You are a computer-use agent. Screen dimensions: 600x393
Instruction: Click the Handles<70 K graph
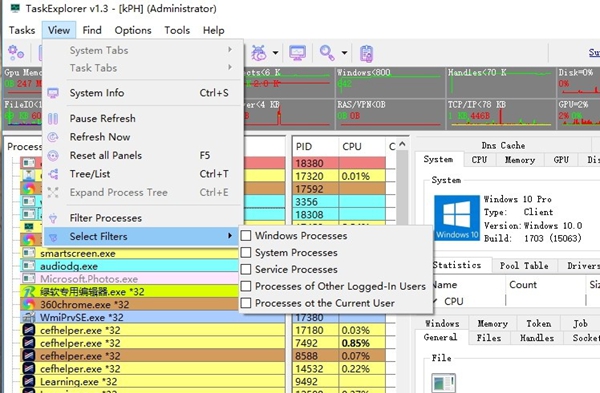pyautogui.click(x=501, y=82)
